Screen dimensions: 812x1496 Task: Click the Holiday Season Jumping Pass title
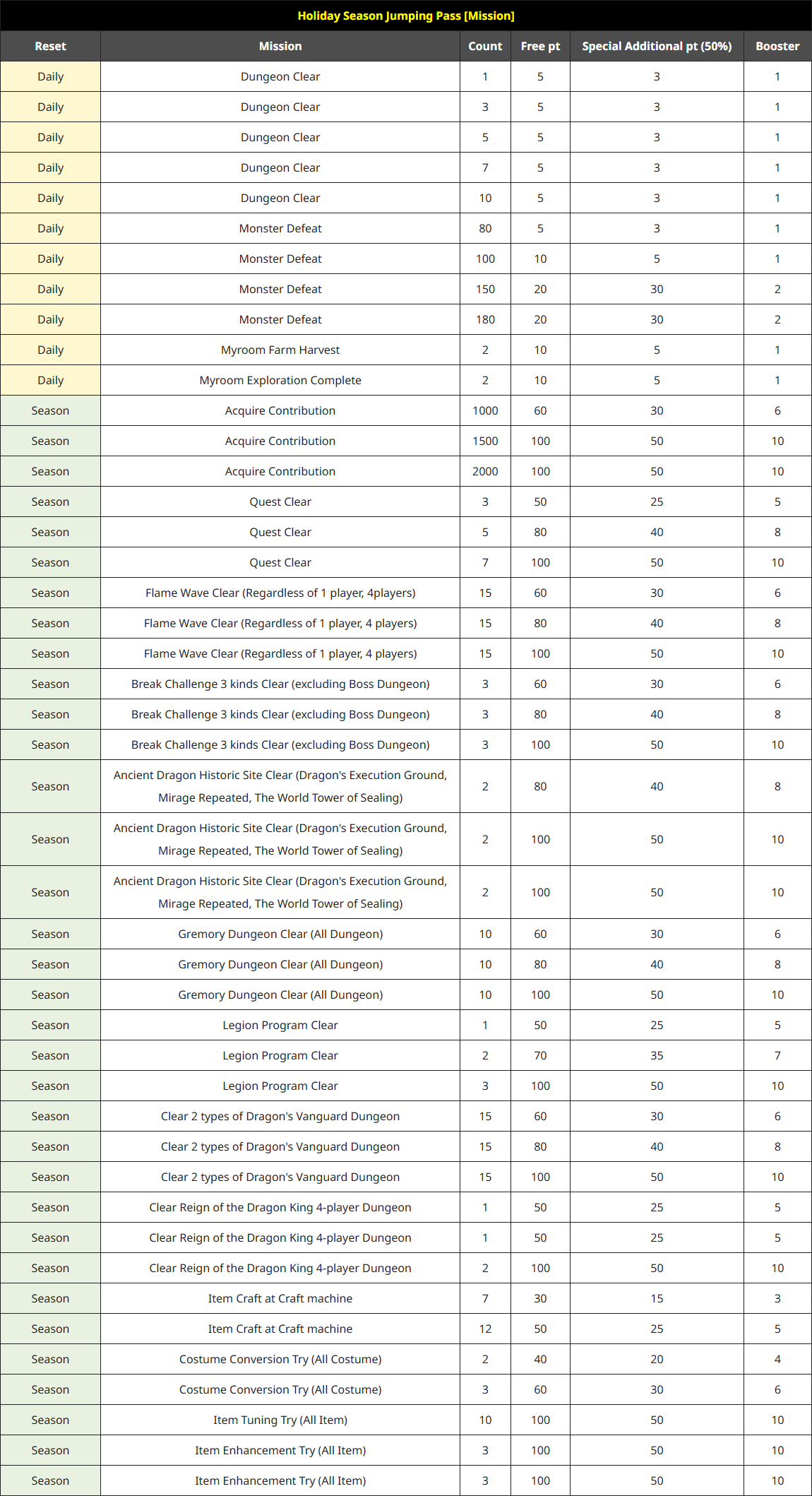(x=406, y=16)
